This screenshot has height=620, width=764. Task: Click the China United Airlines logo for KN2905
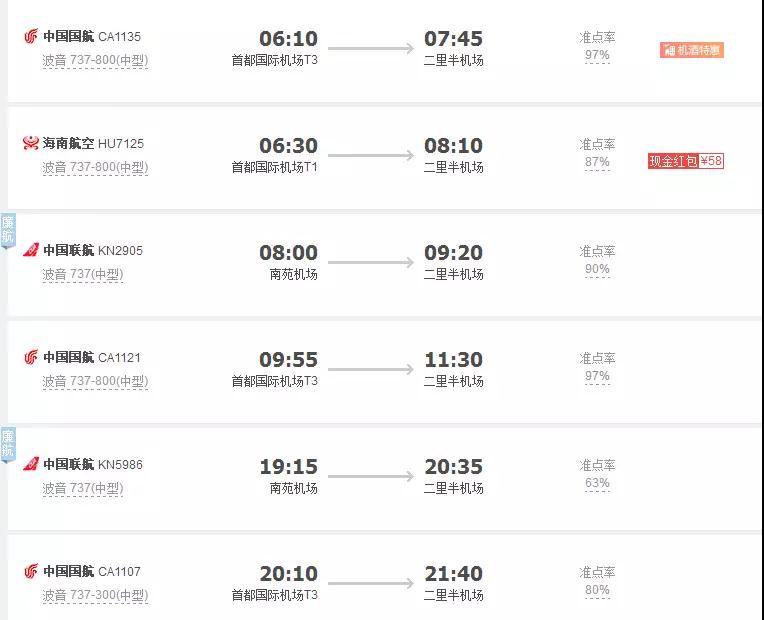[x=31, y=250]
